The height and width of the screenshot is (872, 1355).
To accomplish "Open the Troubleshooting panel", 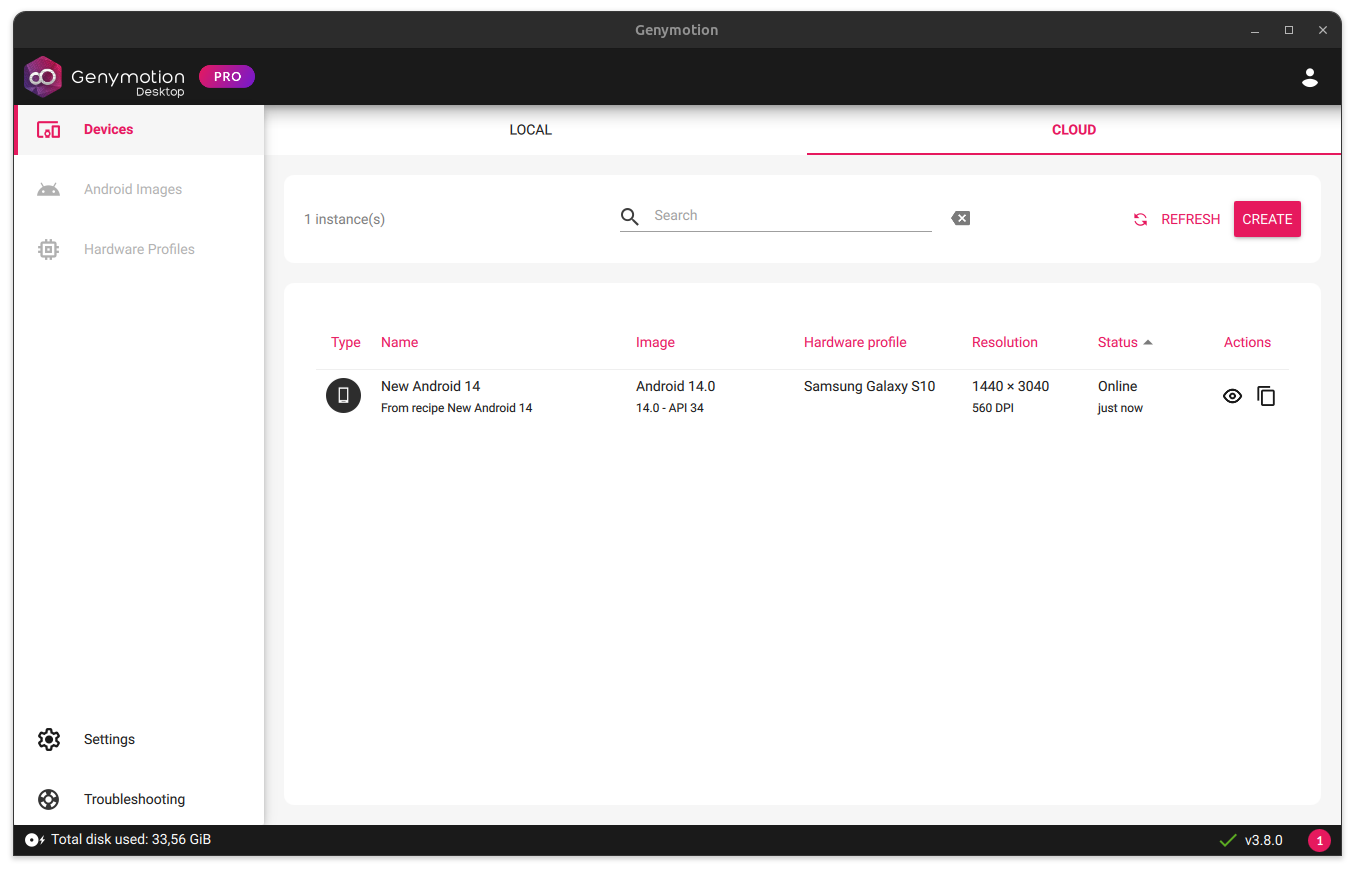I will tap(134, 799).
